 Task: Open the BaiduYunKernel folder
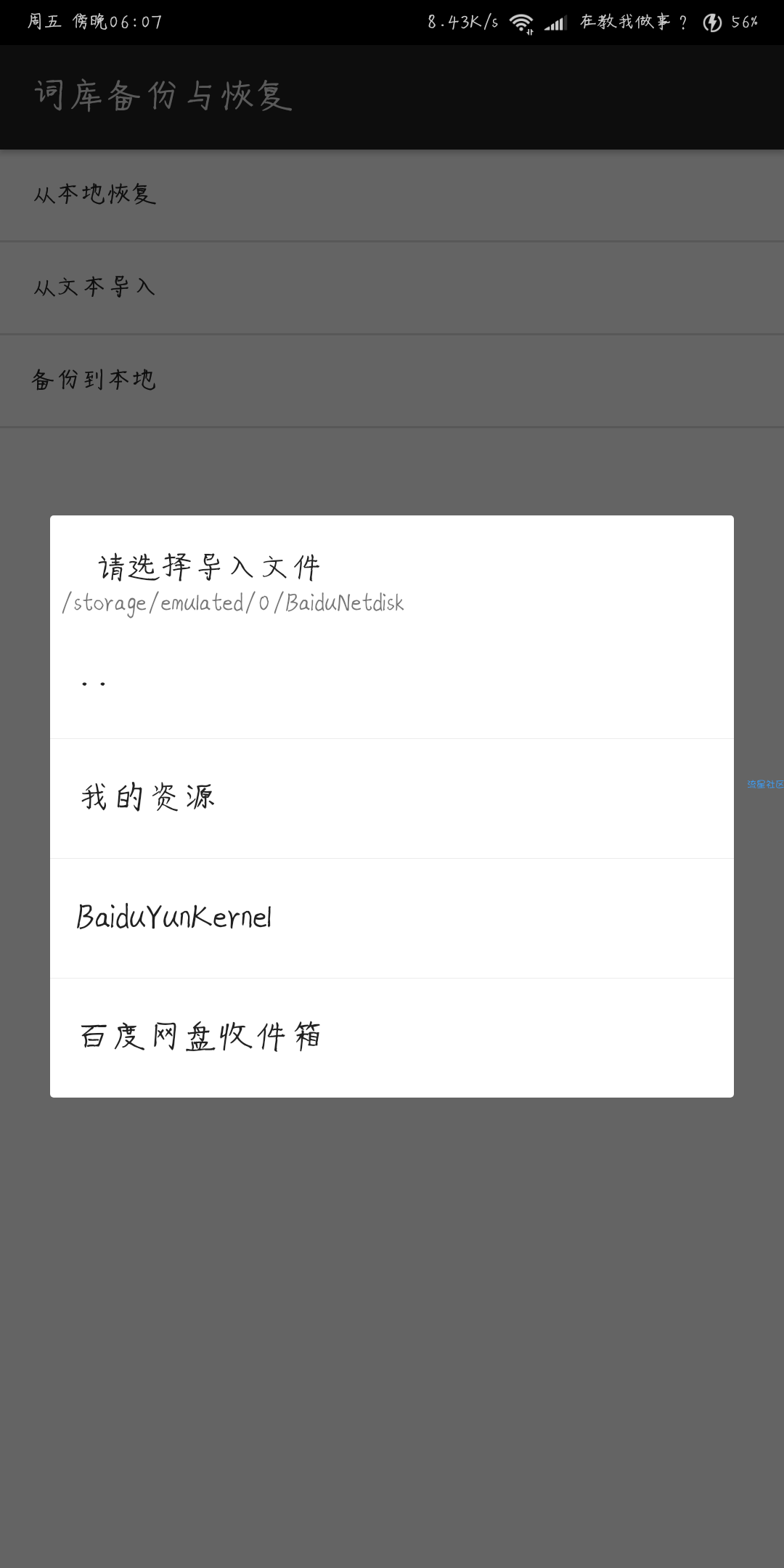point(392,918)
